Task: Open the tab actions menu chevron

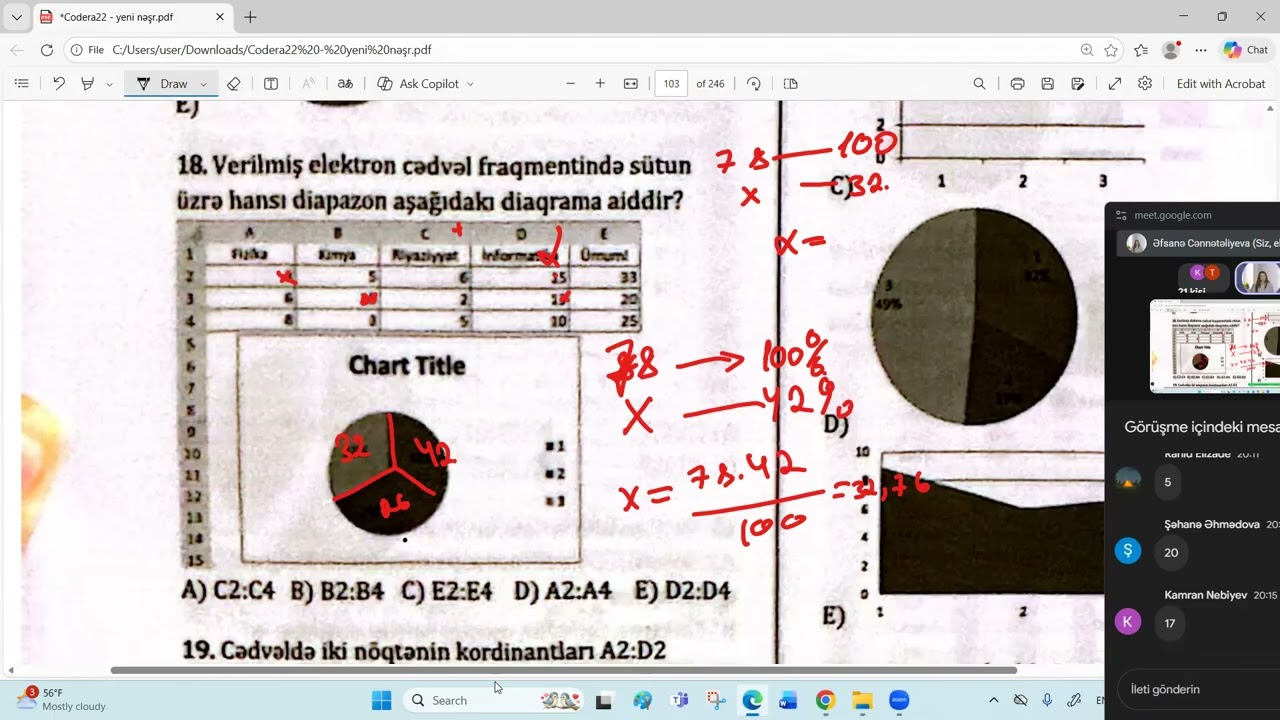Action: [16, 17]
